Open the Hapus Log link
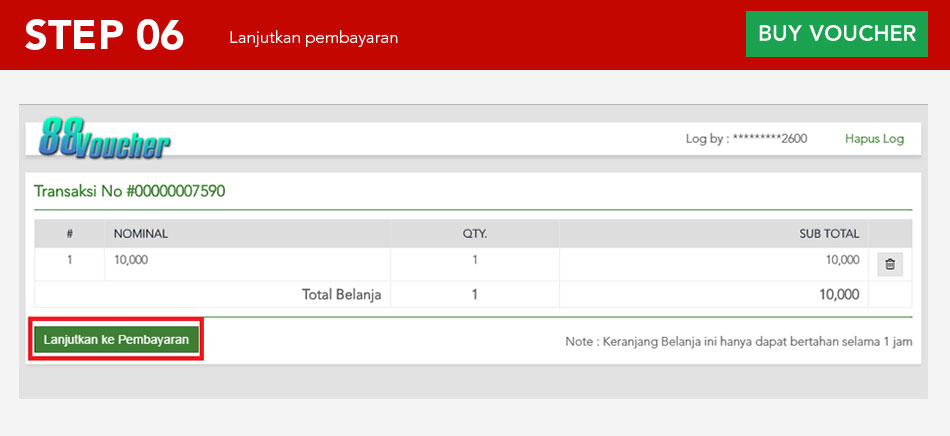This screenshot has width=950, height=436. [874, 139]
